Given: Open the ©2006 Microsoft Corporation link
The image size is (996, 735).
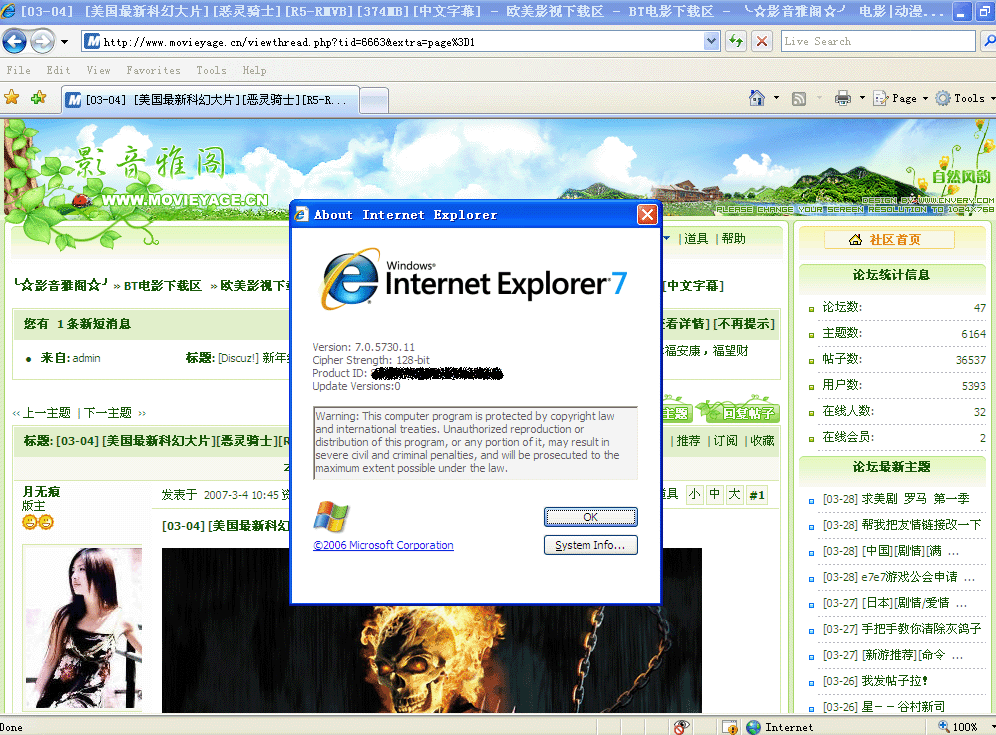Looking at the screenshot, I should pyautogui.click(x=383, y=545).
